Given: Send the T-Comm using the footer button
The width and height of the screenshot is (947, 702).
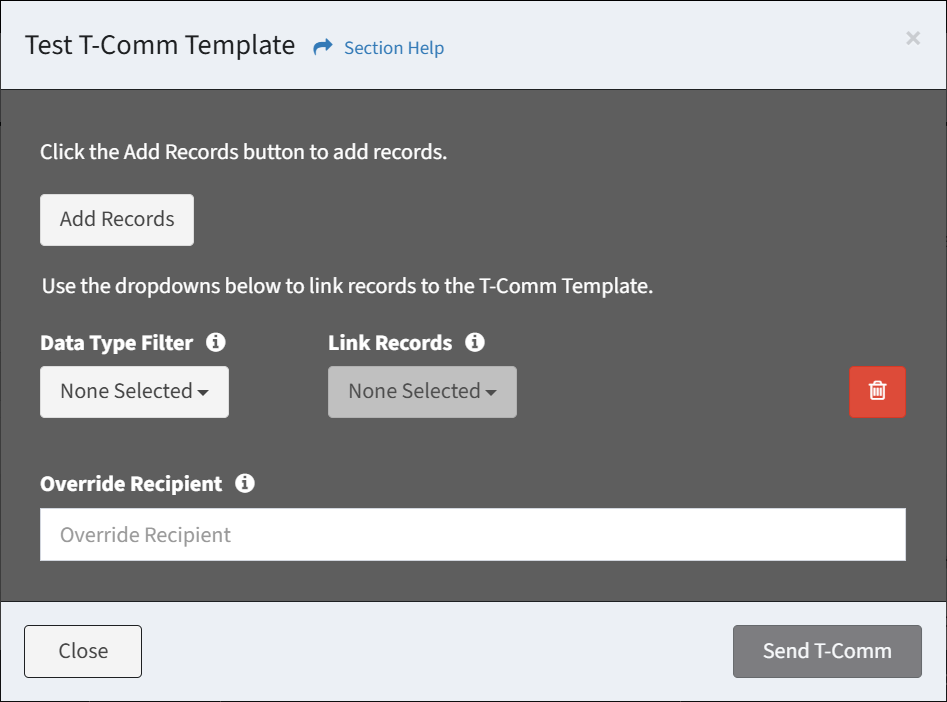Looking at the screenshot, I should click(827, 651).
